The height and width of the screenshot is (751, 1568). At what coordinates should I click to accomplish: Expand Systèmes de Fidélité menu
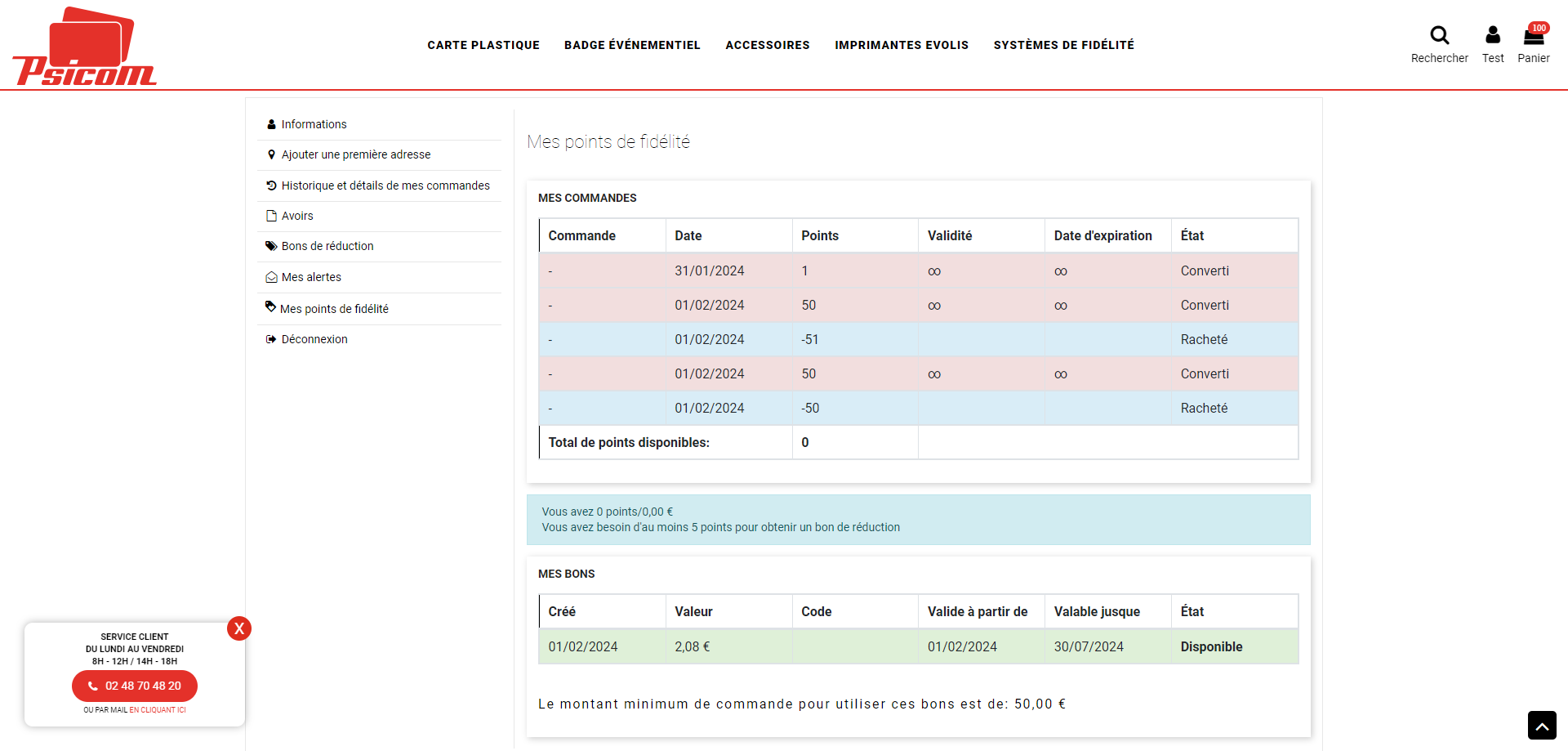[x=1063, y=45]
